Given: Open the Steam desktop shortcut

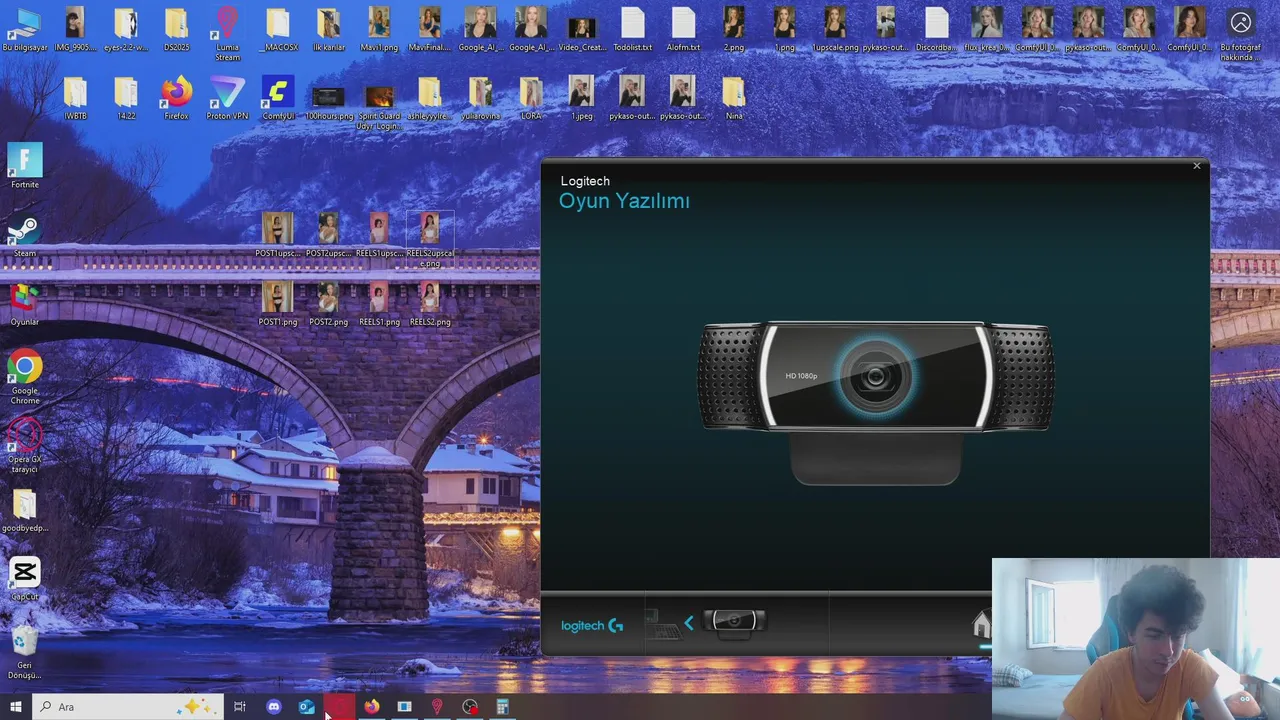Looking at the screenshot, I should pyautogui.click(x=24, y=236).
